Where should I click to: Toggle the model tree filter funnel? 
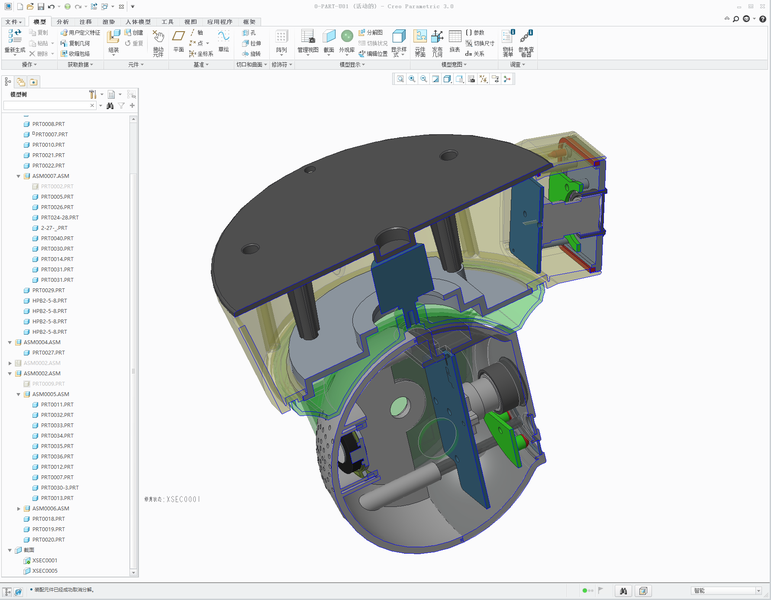pos(121,106)
